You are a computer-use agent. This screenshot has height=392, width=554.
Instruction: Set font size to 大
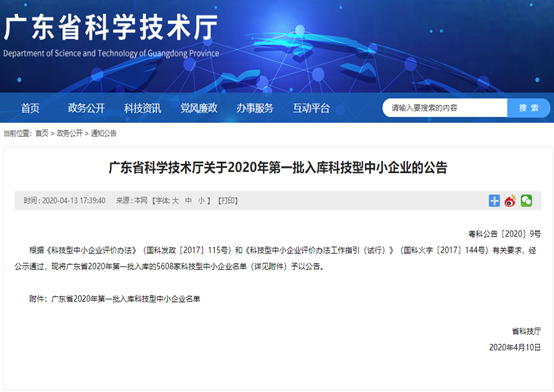click(175, 201)
